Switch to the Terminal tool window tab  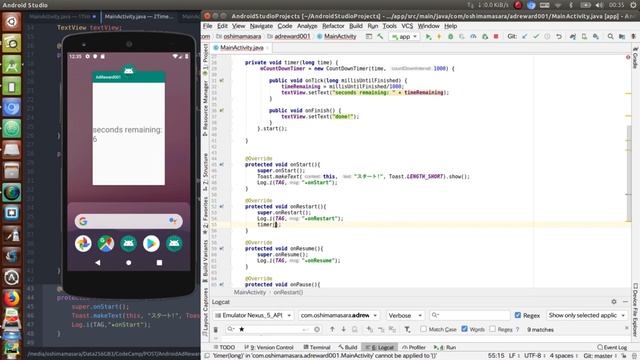pyautogui.click(x=317, y=347)
